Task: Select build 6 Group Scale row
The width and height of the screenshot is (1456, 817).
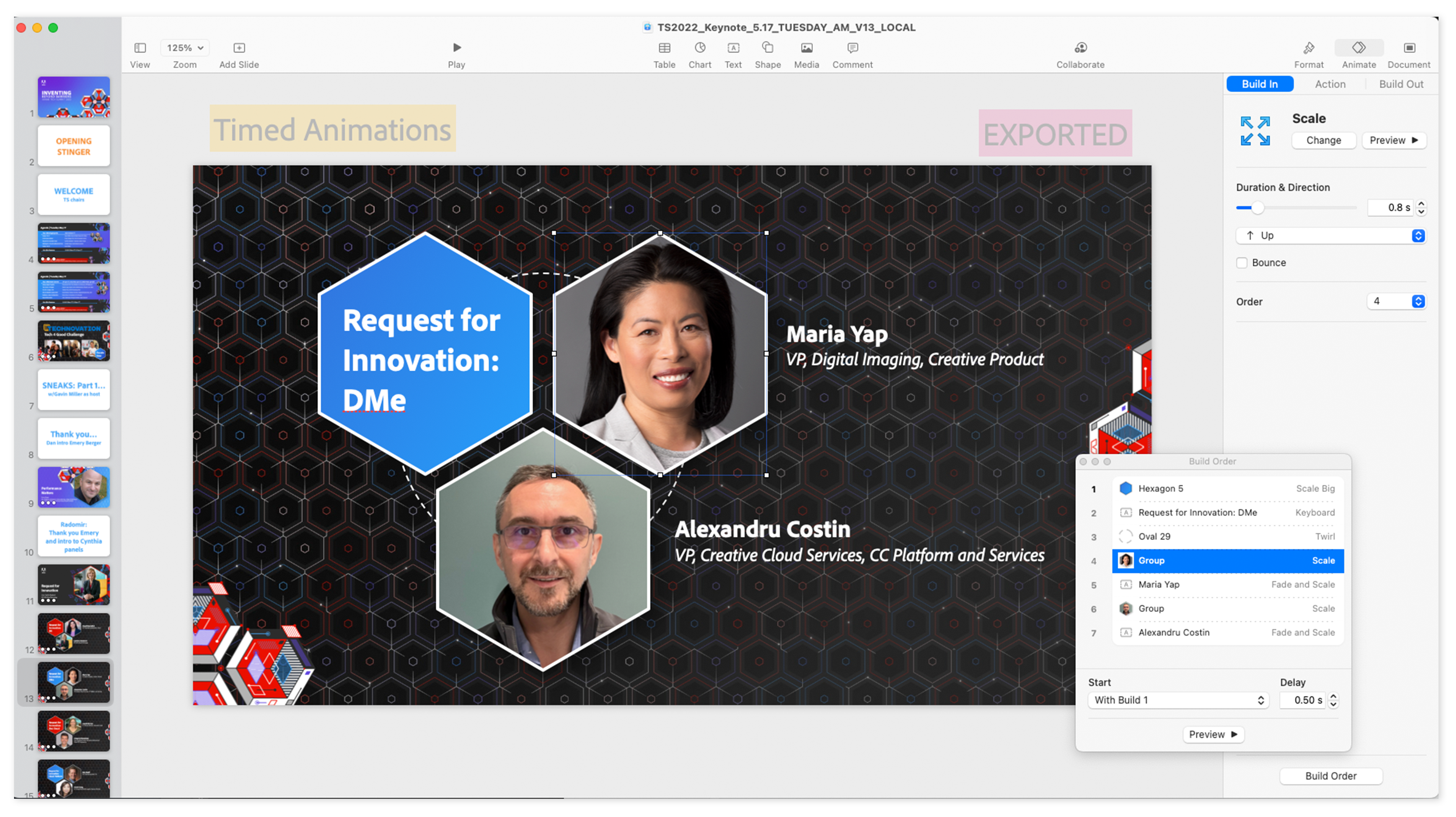Action: tap(1227, 608)
